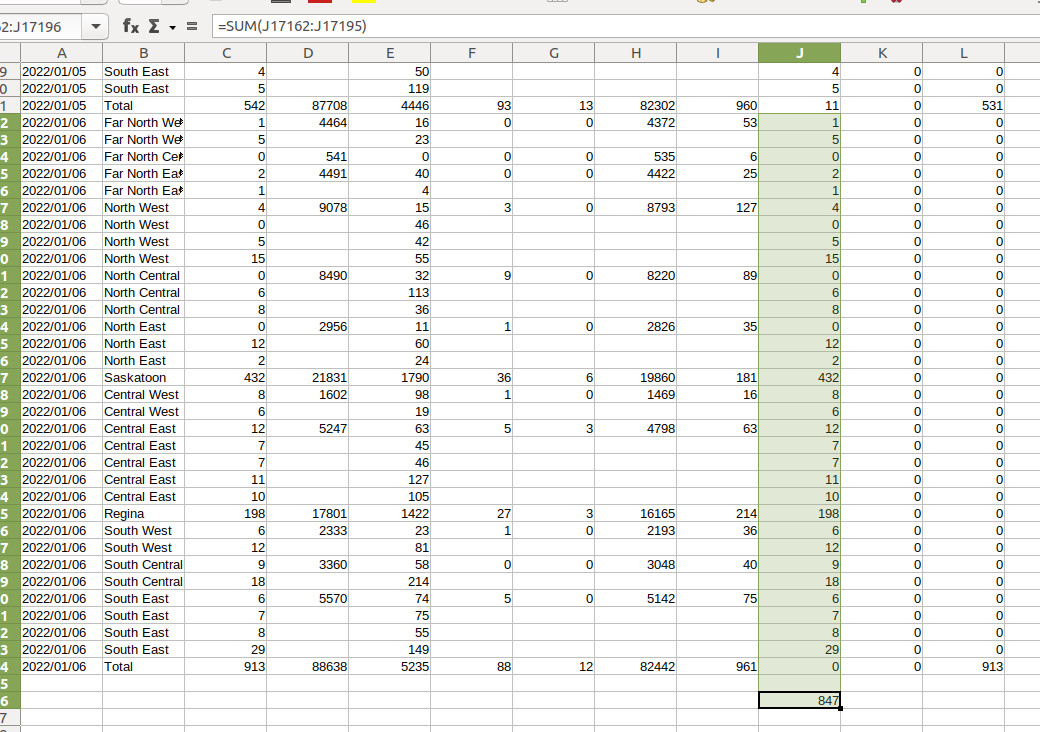Viewport: 1040px width, 732px height.
Task: Click the Sum sigma icon
Action: pyautogui.click(x=156, y=26)
